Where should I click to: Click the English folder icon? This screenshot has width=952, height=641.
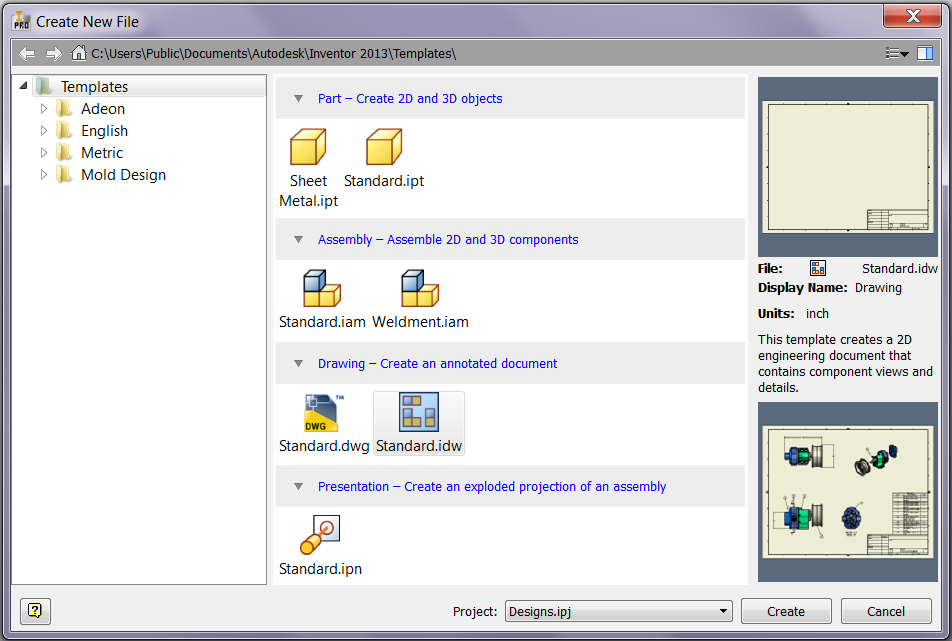click(64, 131)
